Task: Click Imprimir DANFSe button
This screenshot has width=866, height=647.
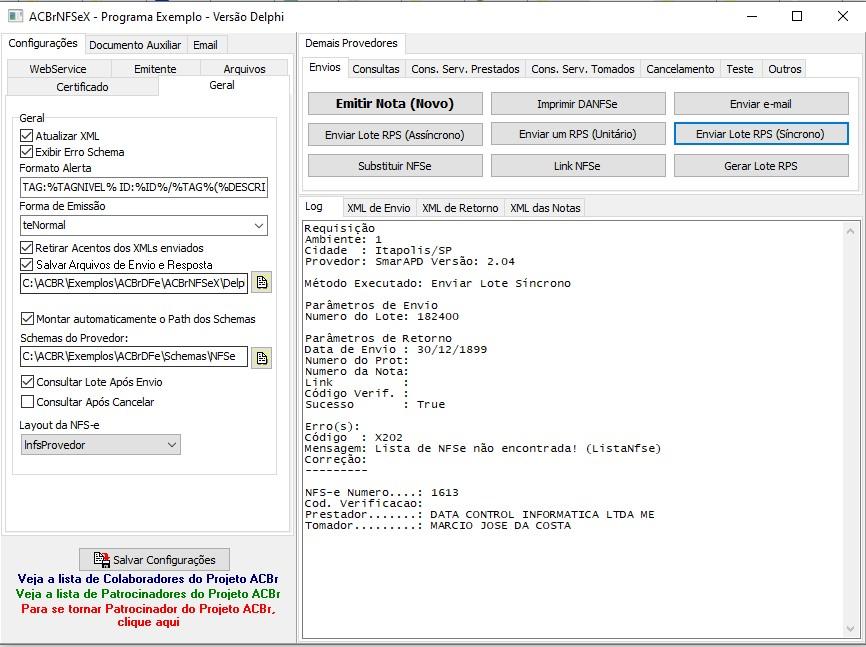Action: pyautogui.click(x=578, y=104)
